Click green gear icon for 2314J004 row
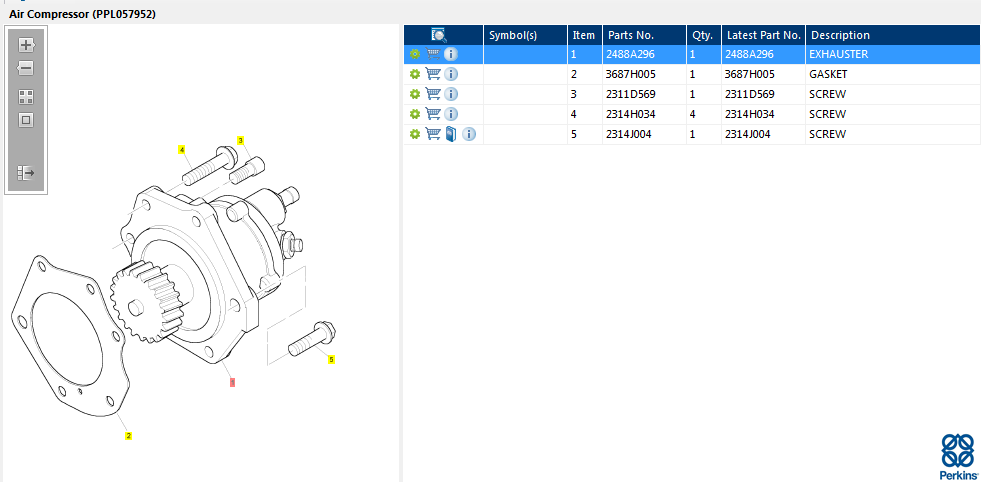 point(414,135)
